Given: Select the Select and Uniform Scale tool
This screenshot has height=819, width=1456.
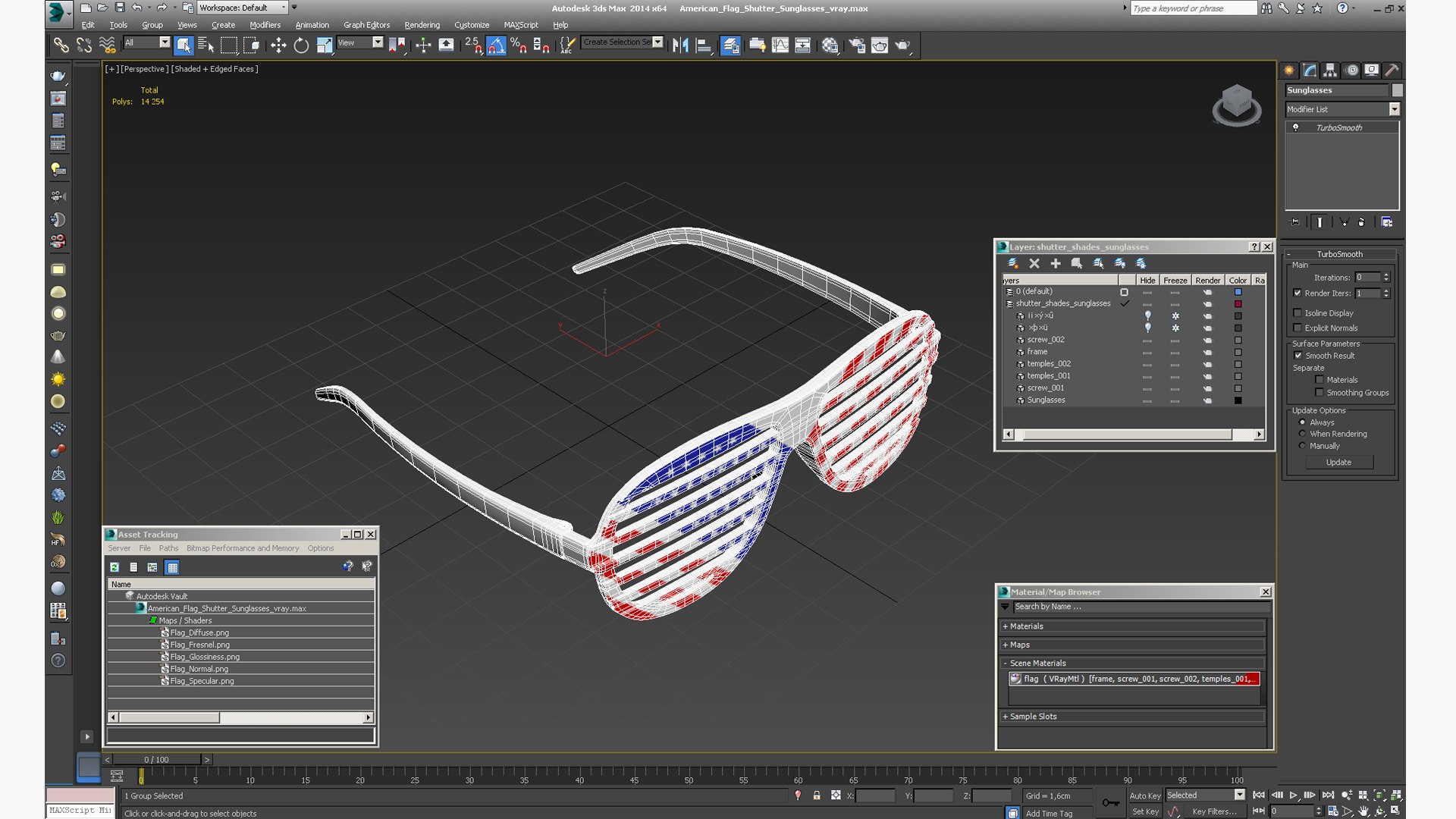Looking at the screenshot, I should (325, 45).
